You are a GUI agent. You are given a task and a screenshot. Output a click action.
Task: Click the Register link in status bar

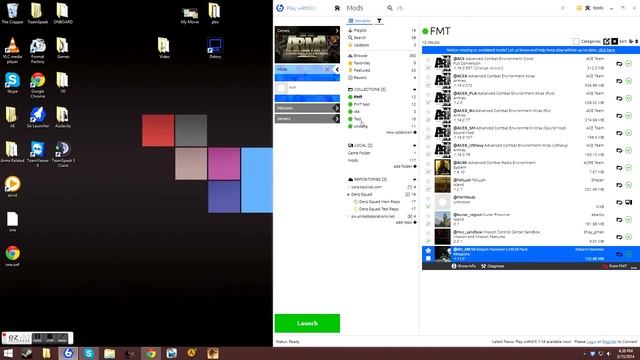609,342
